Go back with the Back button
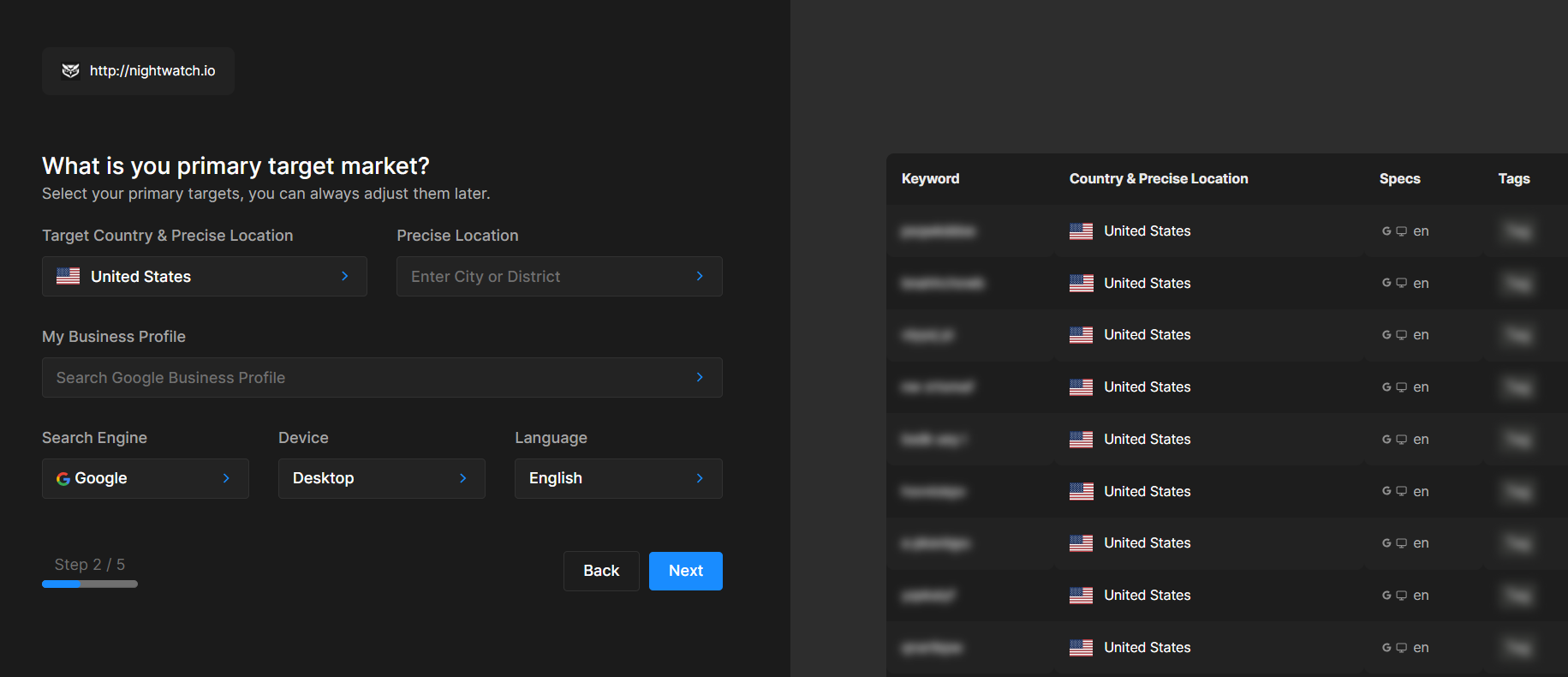 pyautogui.click(x=600, y=571)
